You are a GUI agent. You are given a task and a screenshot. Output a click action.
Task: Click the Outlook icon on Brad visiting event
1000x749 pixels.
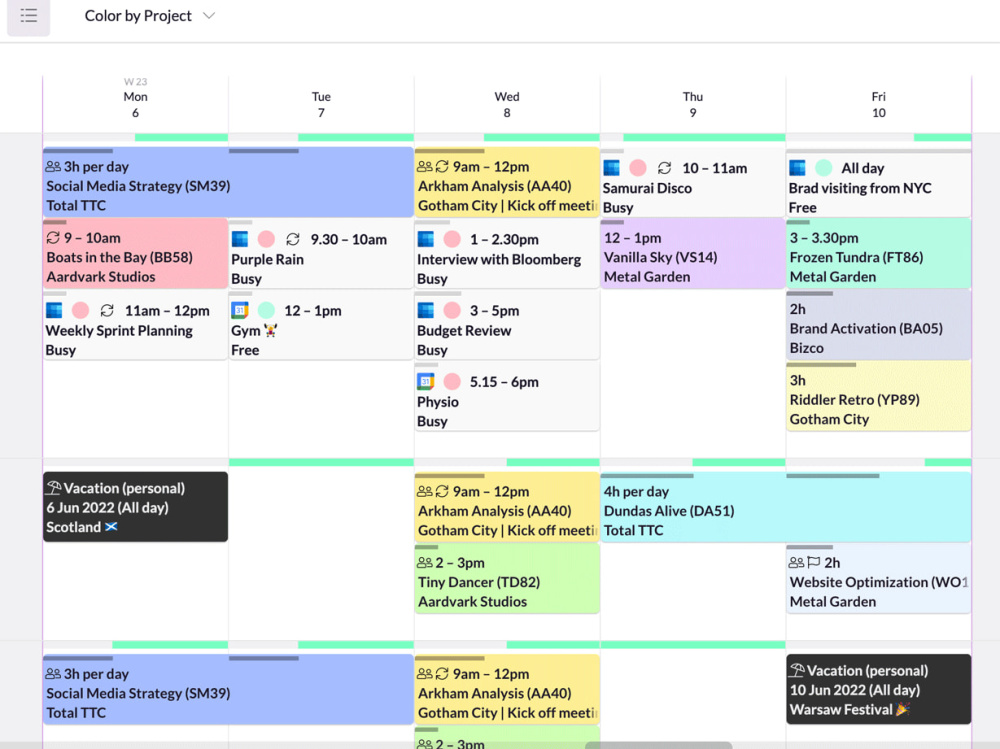pos(797,168)
